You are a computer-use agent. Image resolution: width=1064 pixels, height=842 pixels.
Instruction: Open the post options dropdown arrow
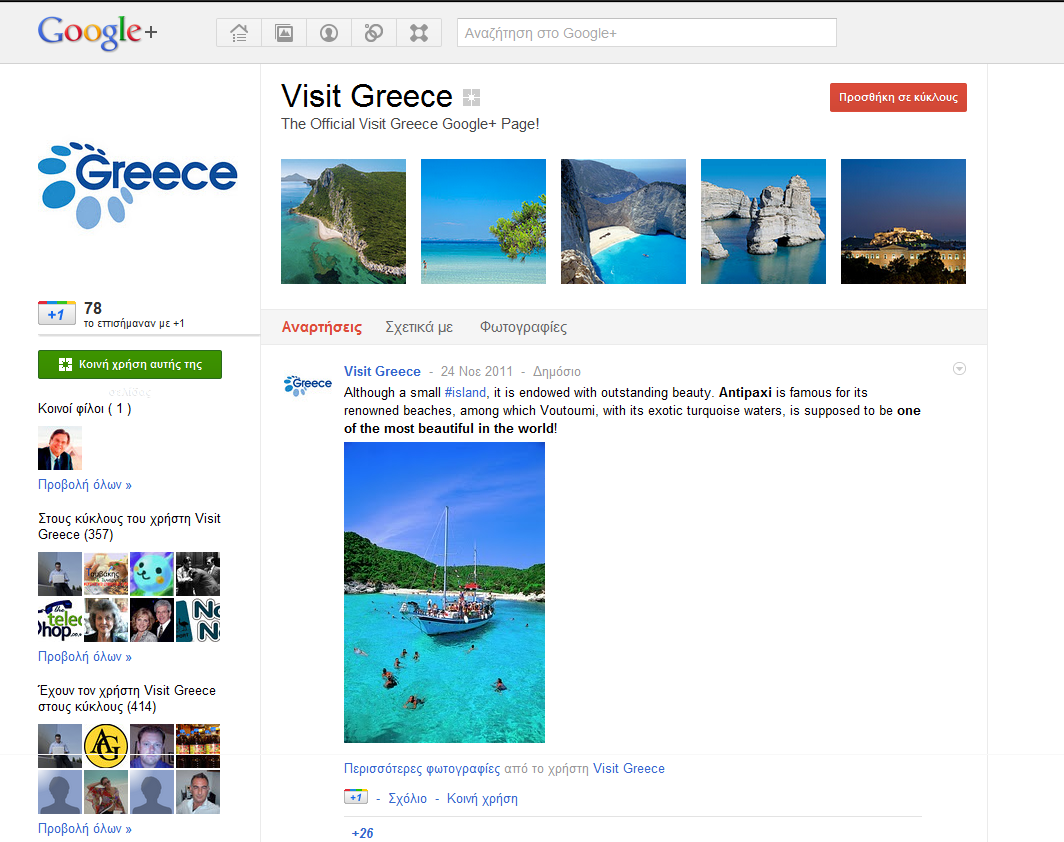tap(959, 369)
